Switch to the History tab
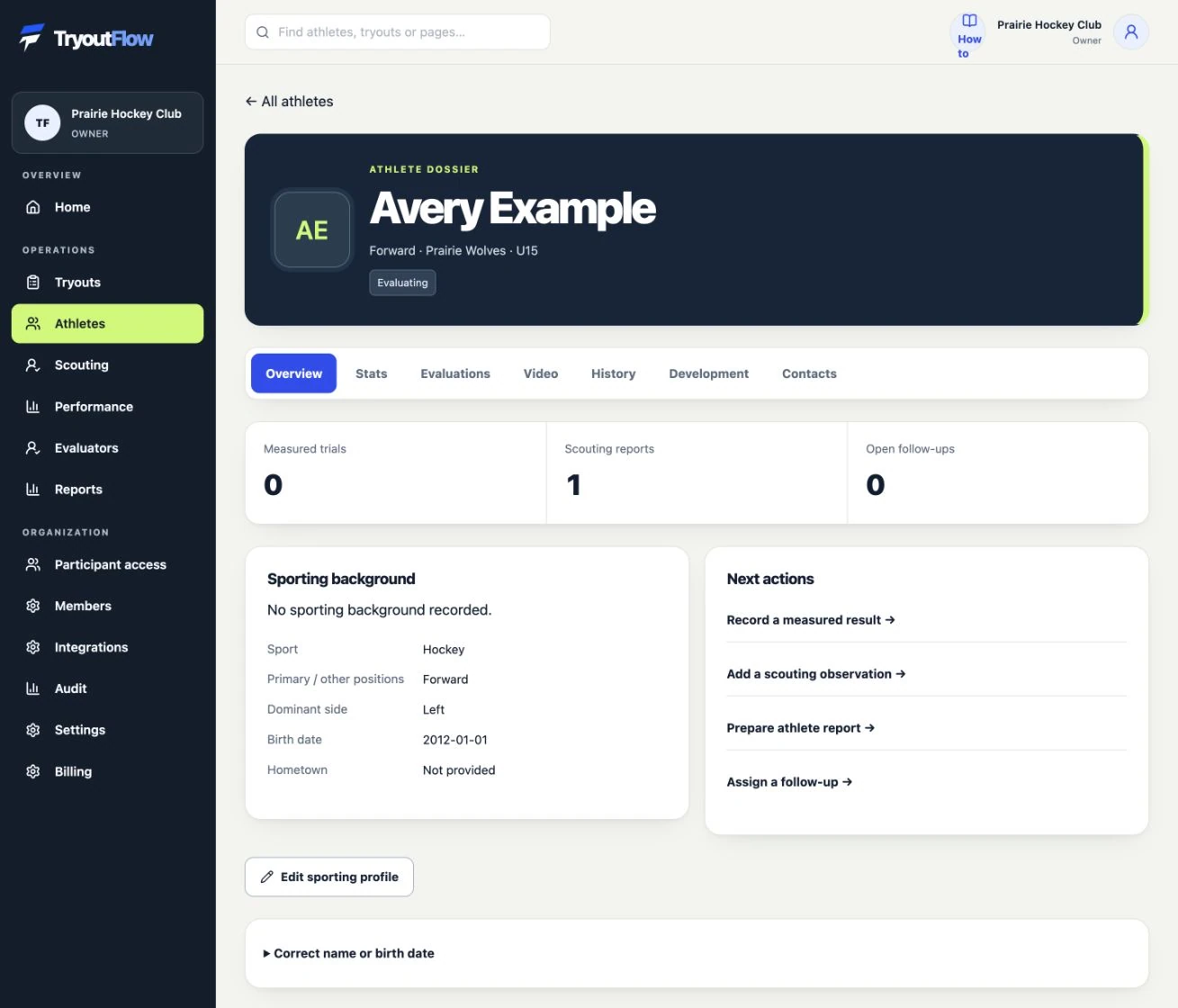The width and height of the screenshot is (1178, 1008). click(613, 373)
